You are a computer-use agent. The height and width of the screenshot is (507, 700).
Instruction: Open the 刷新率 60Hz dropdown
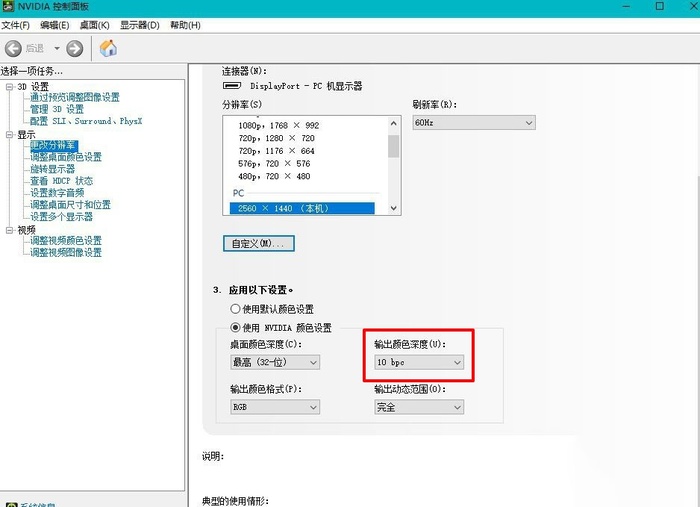[473, 122]
